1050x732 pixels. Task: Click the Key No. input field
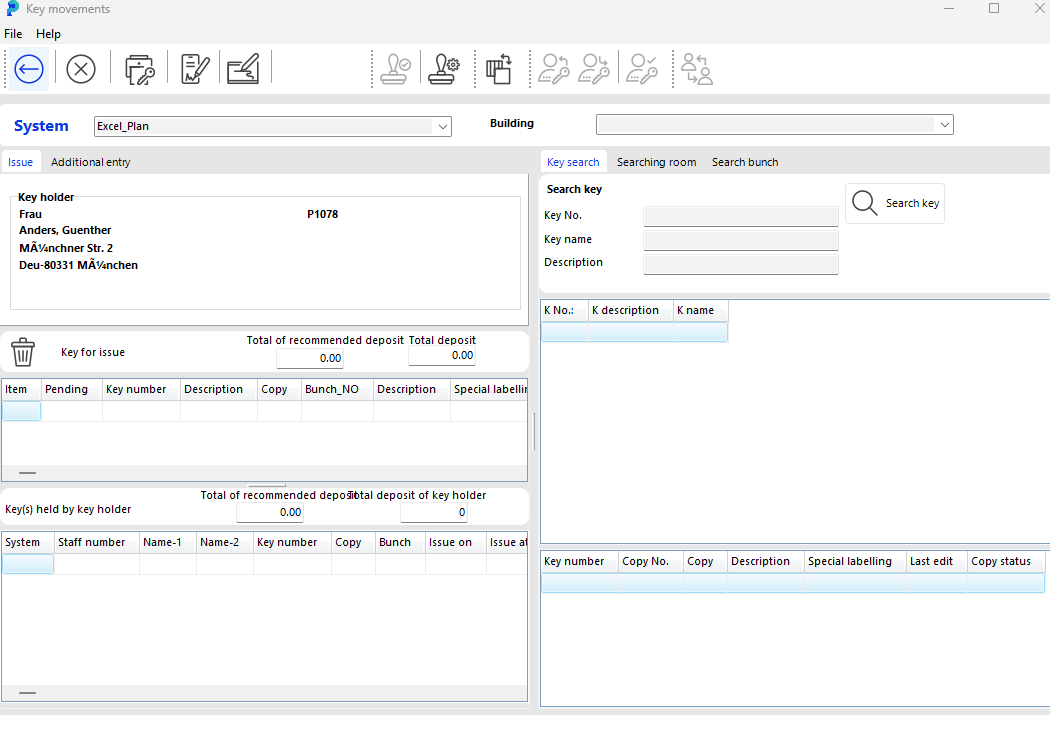coord(740,216)
